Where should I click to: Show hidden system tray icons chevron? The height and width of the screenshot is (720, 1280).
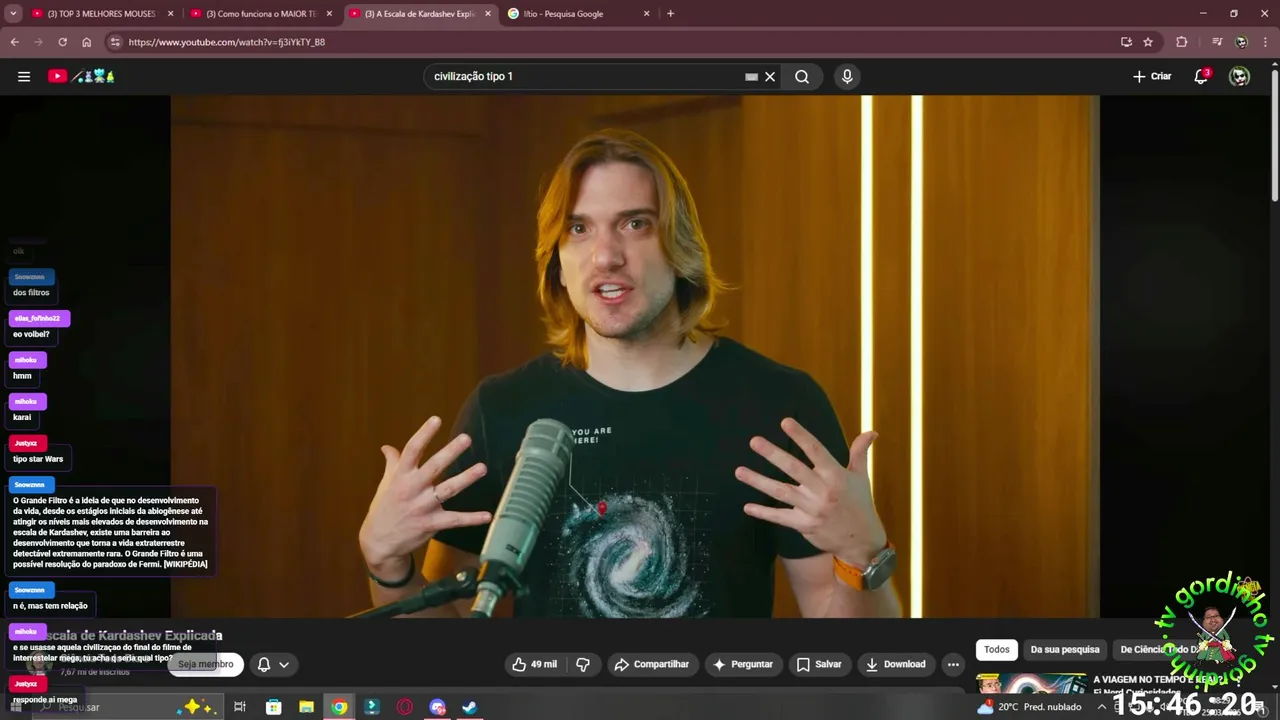(x=1101, y=707)
